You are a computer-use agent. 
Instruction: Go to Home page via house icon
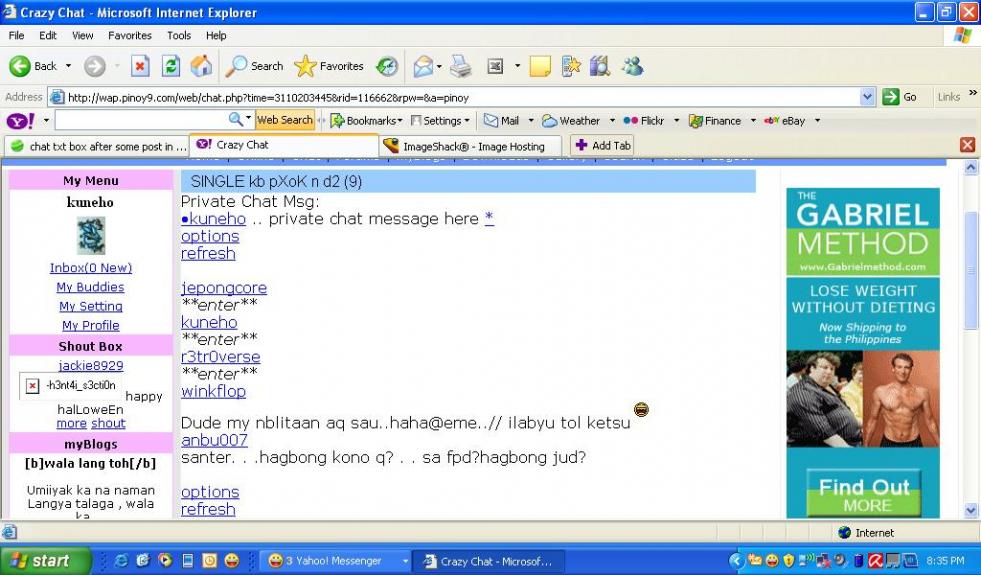201,66
